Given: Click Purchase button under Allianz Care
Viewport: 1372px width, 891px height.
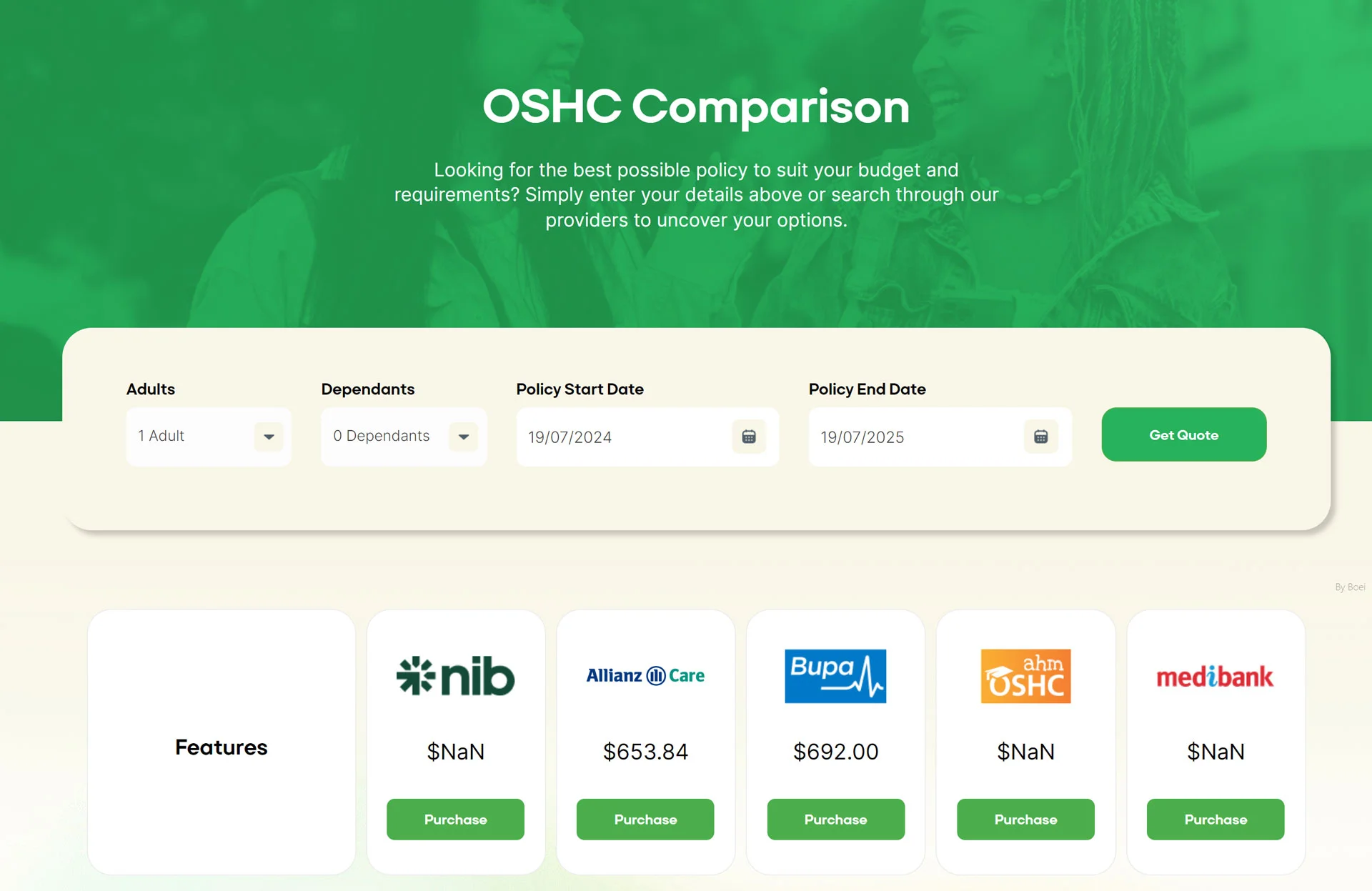Looking at the screenshot, I should [646, 820].
